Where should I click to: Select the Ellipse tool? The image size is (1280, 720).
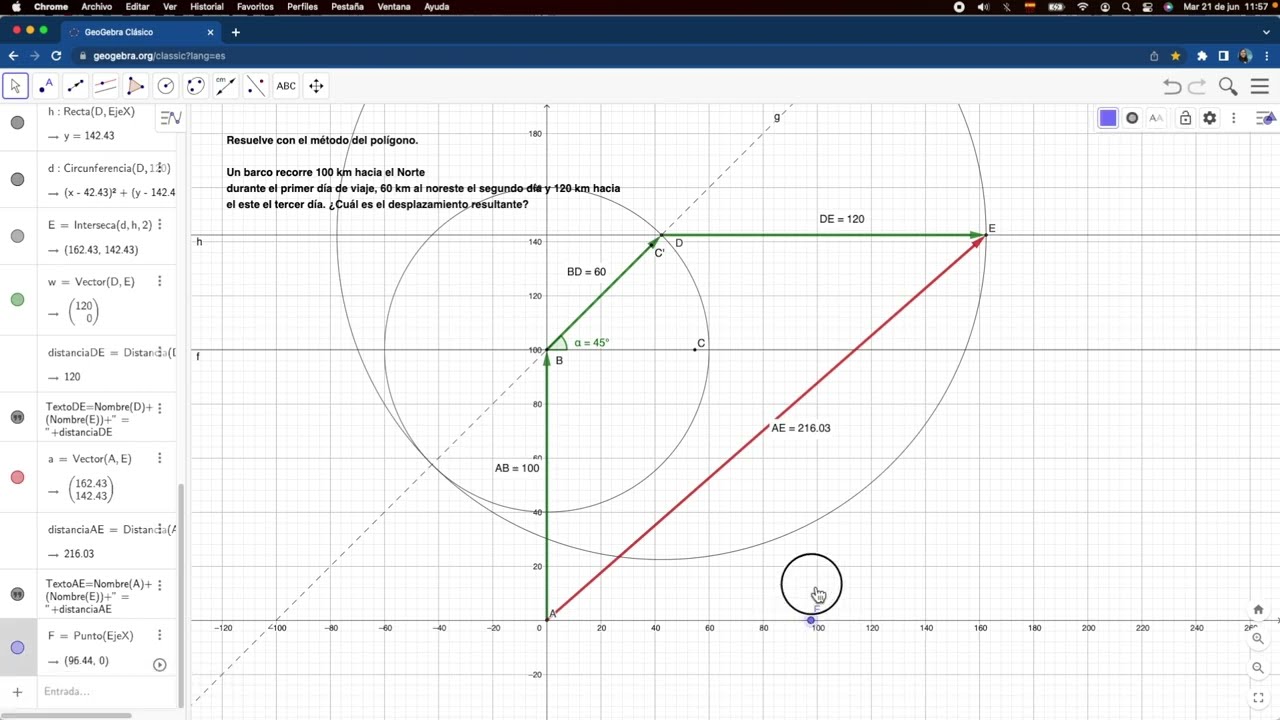(196, 86)
